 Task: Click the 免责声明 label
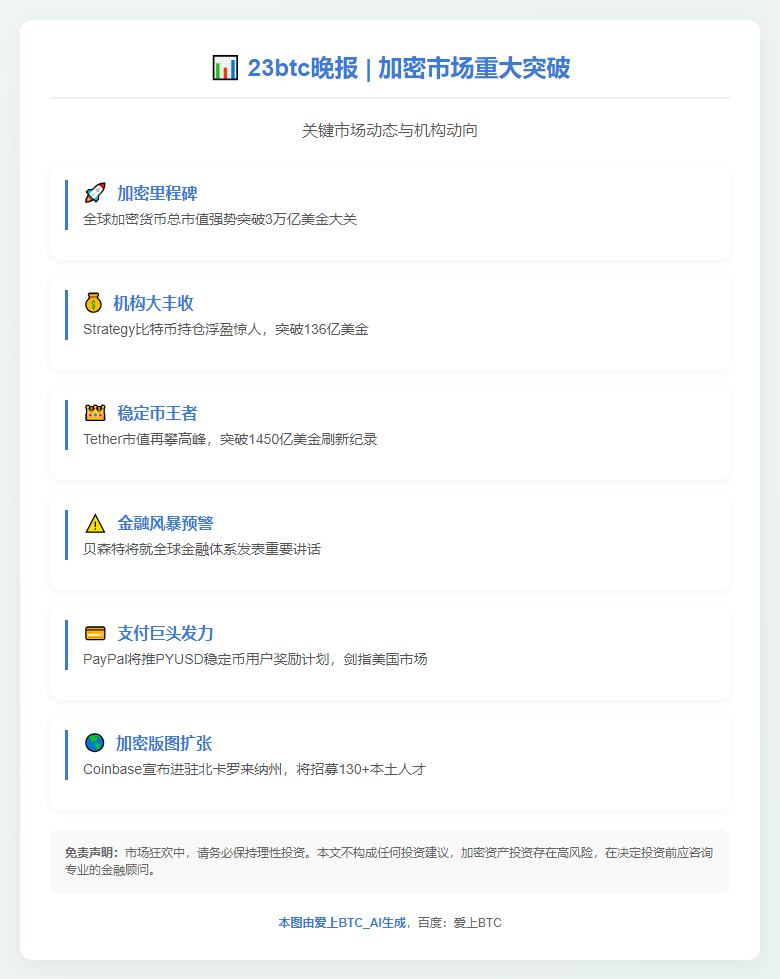[92, 852]
